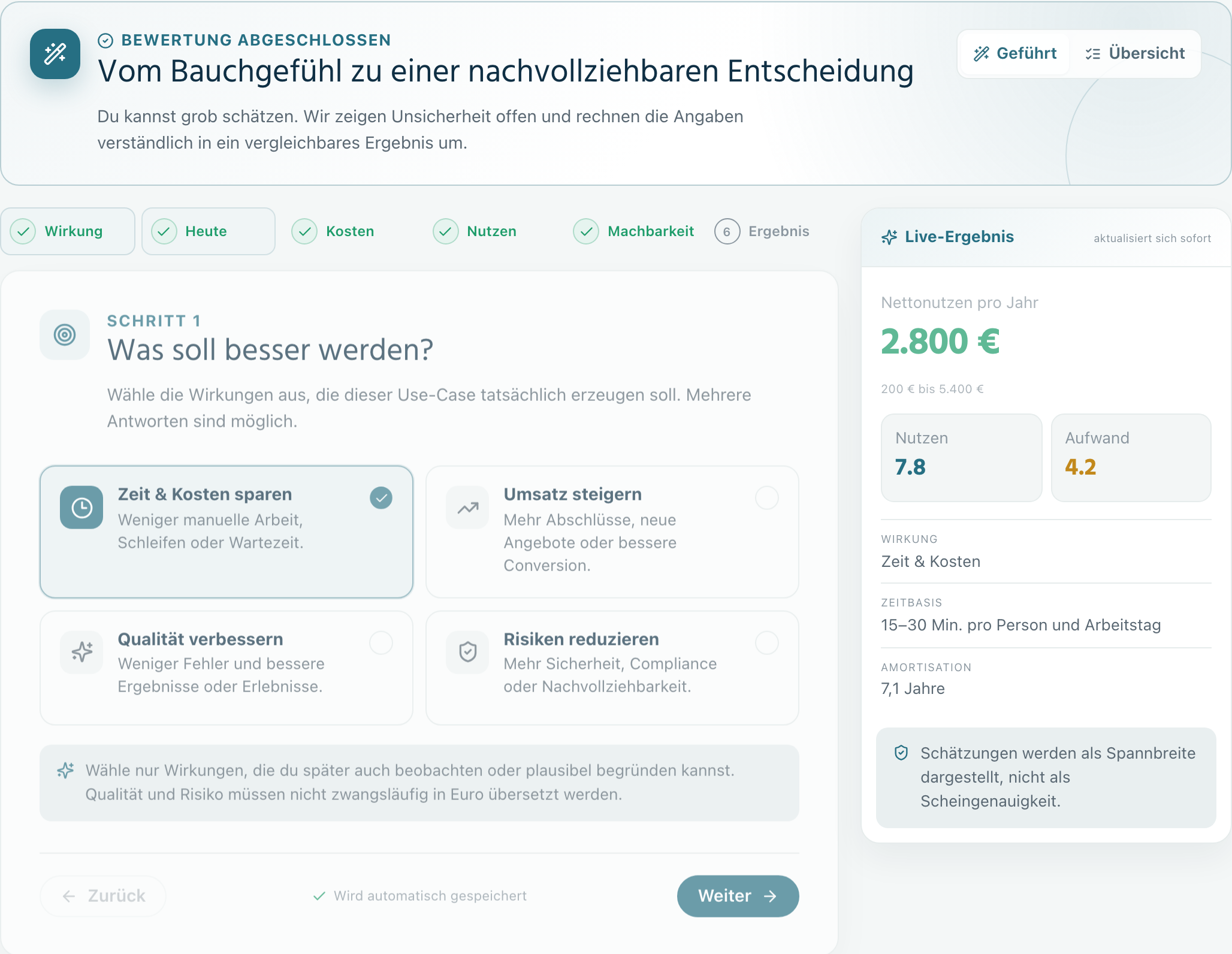Click the green check icon of the Wirkung step

23,231
